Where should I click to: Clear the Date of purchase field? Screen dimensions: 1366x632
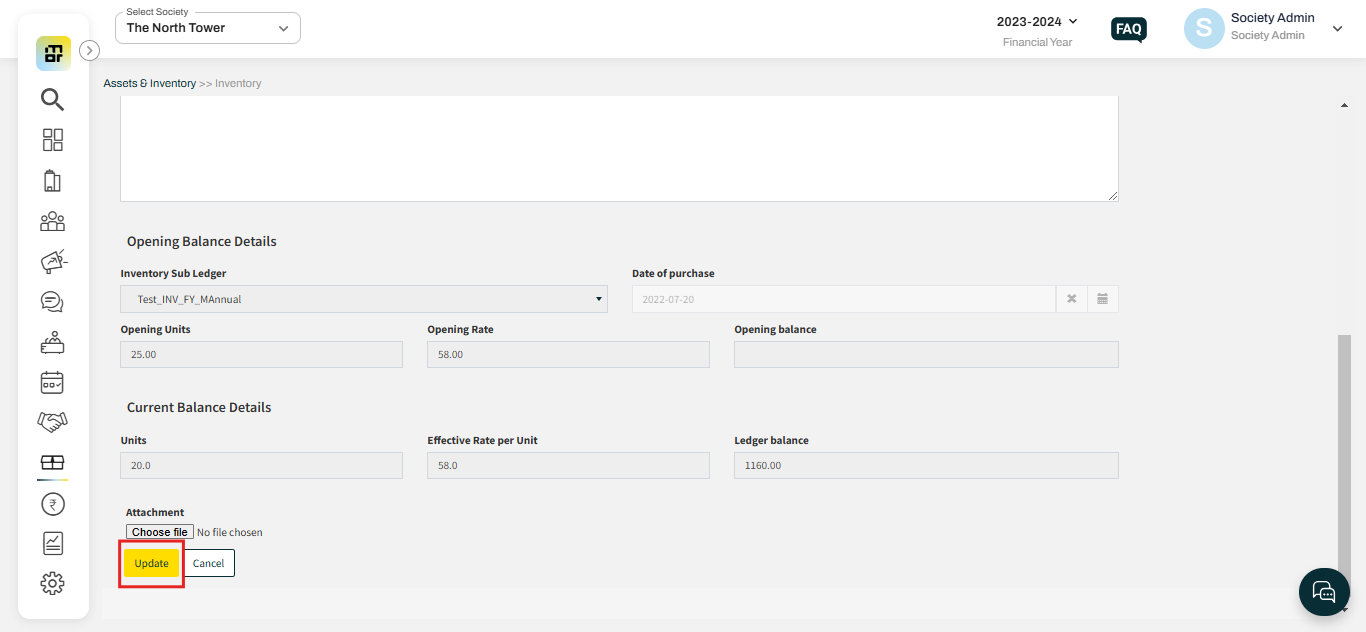(x=1071, y=299)
